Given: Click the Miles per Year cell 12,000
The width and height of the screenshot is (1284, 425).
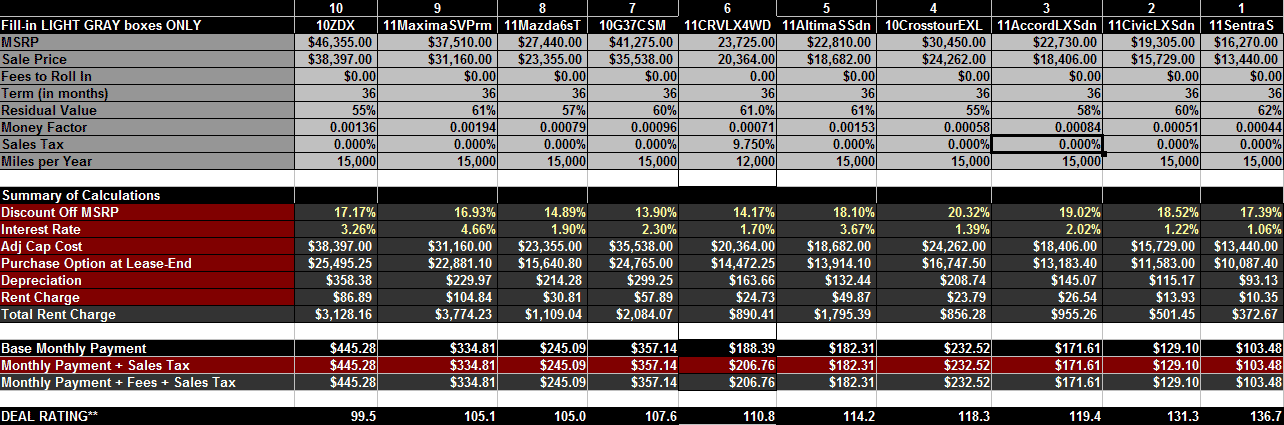Looking at the screenshot, I should click(728, 161).
